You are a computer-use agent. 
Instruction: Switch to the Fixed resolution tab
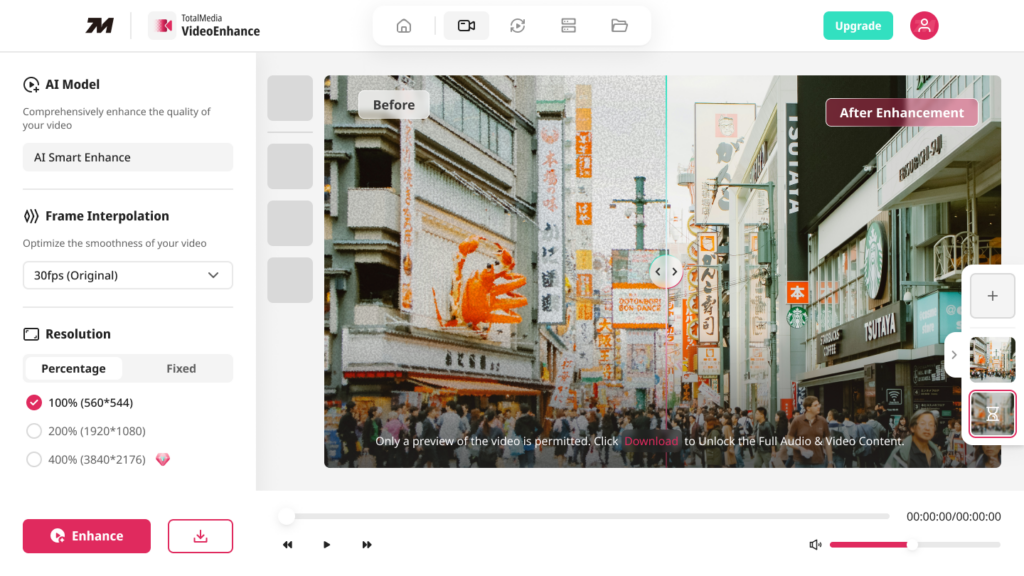(x=181, y=369)
